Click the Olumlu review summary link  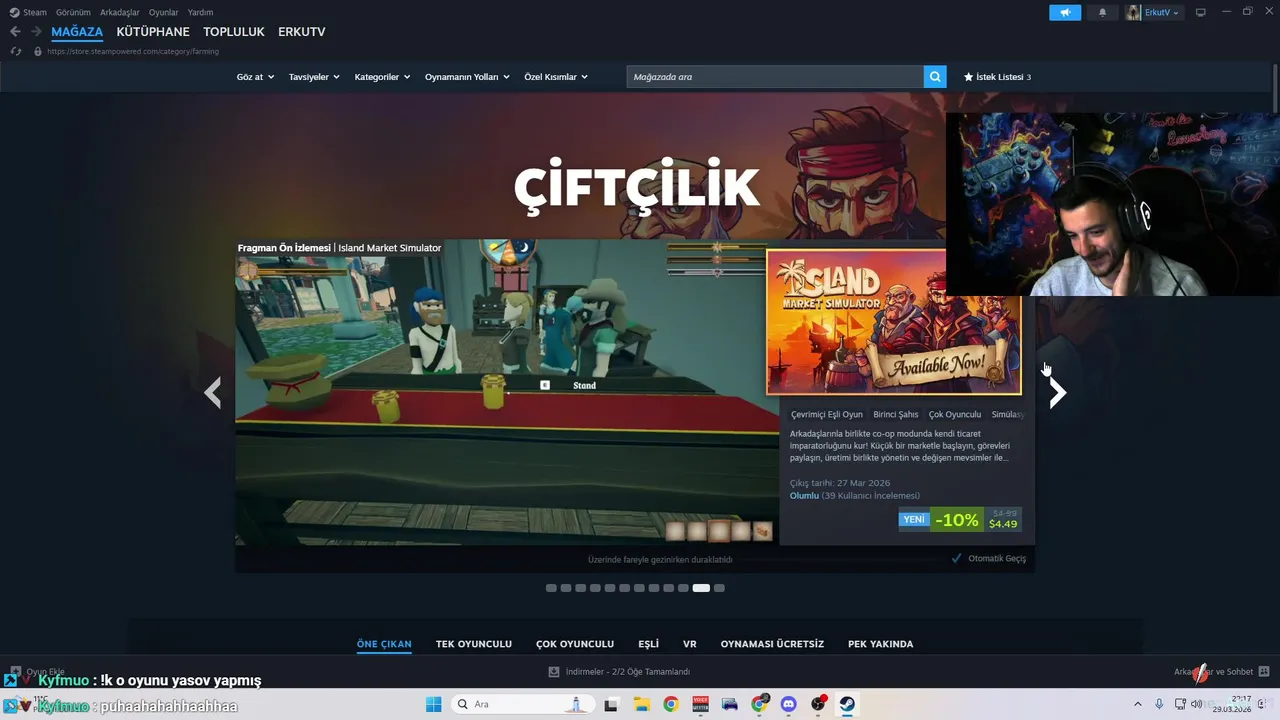pyautogui.click(x=804, y=496)
